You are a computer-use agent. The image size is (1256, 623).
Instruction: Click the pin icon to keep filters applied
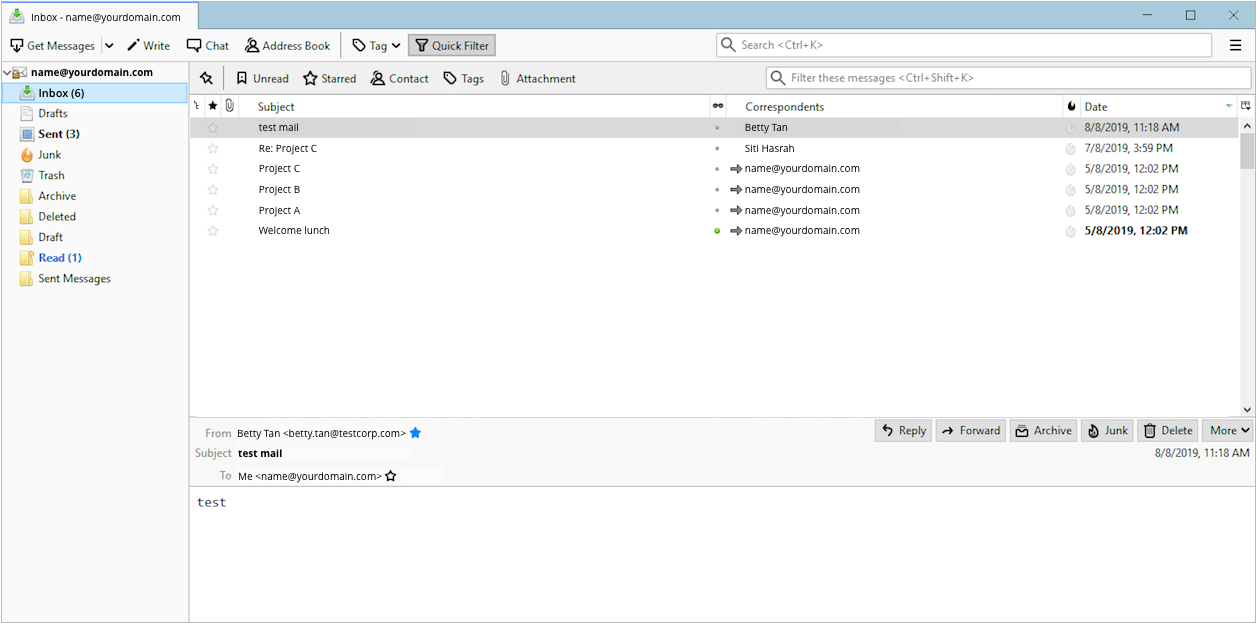(x=206, y=79)
